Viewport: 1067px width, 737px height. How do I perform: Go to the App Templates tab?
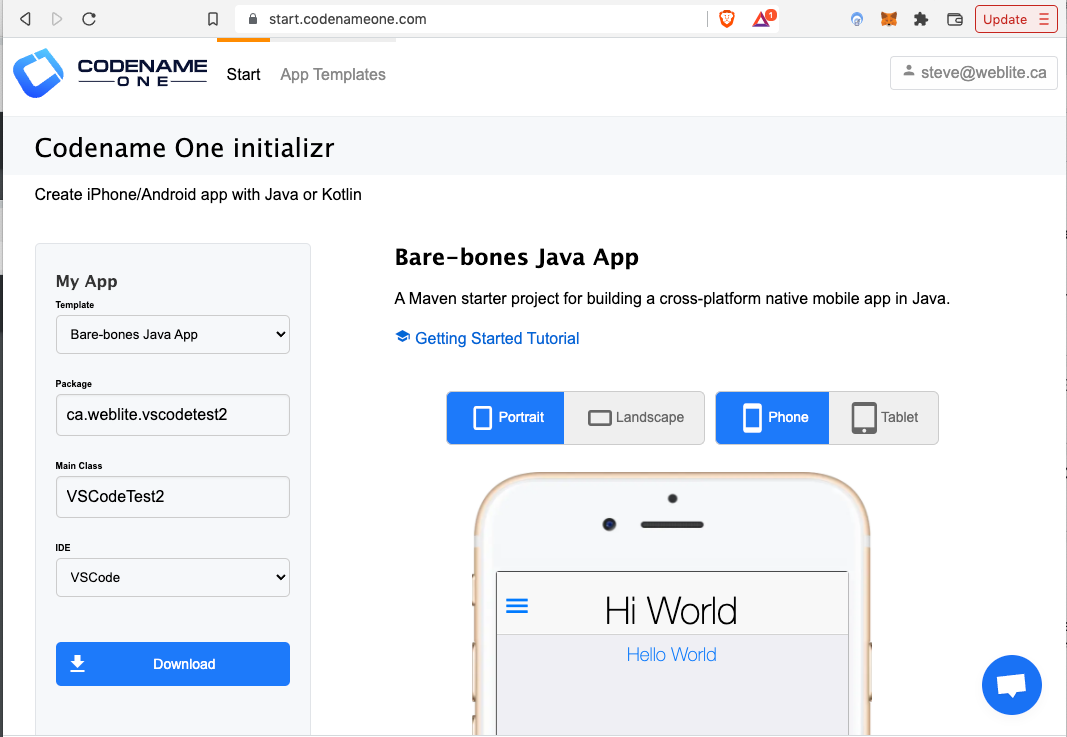click(x=333, y=75)
